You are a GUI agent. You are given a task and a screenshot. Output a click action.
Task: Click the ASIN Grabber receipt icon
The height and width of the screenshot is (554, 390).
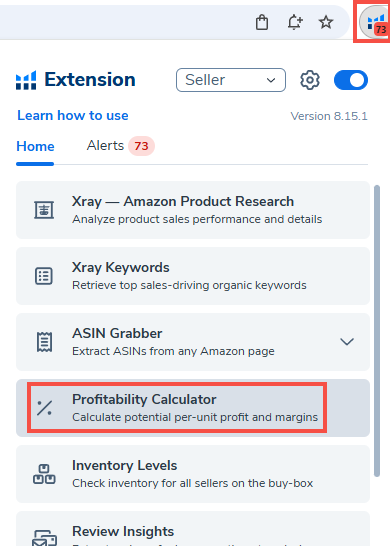tap(44, 342)
